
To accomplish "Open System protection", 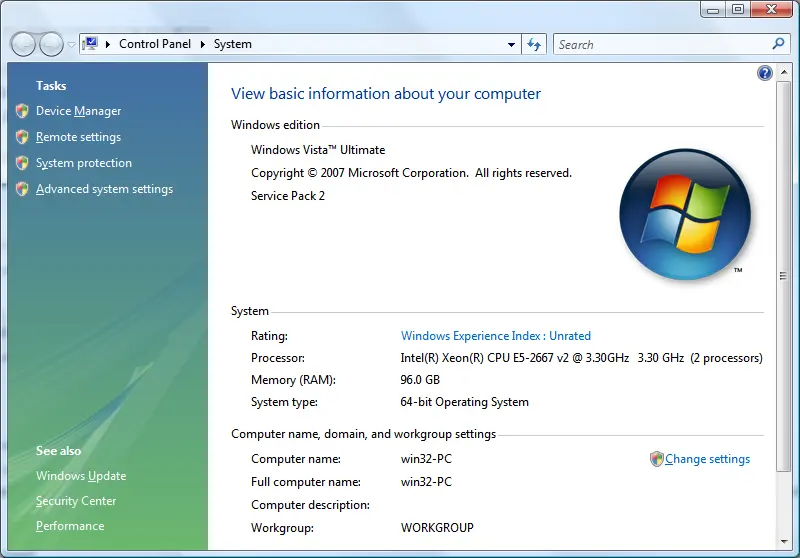I will 84,163.
